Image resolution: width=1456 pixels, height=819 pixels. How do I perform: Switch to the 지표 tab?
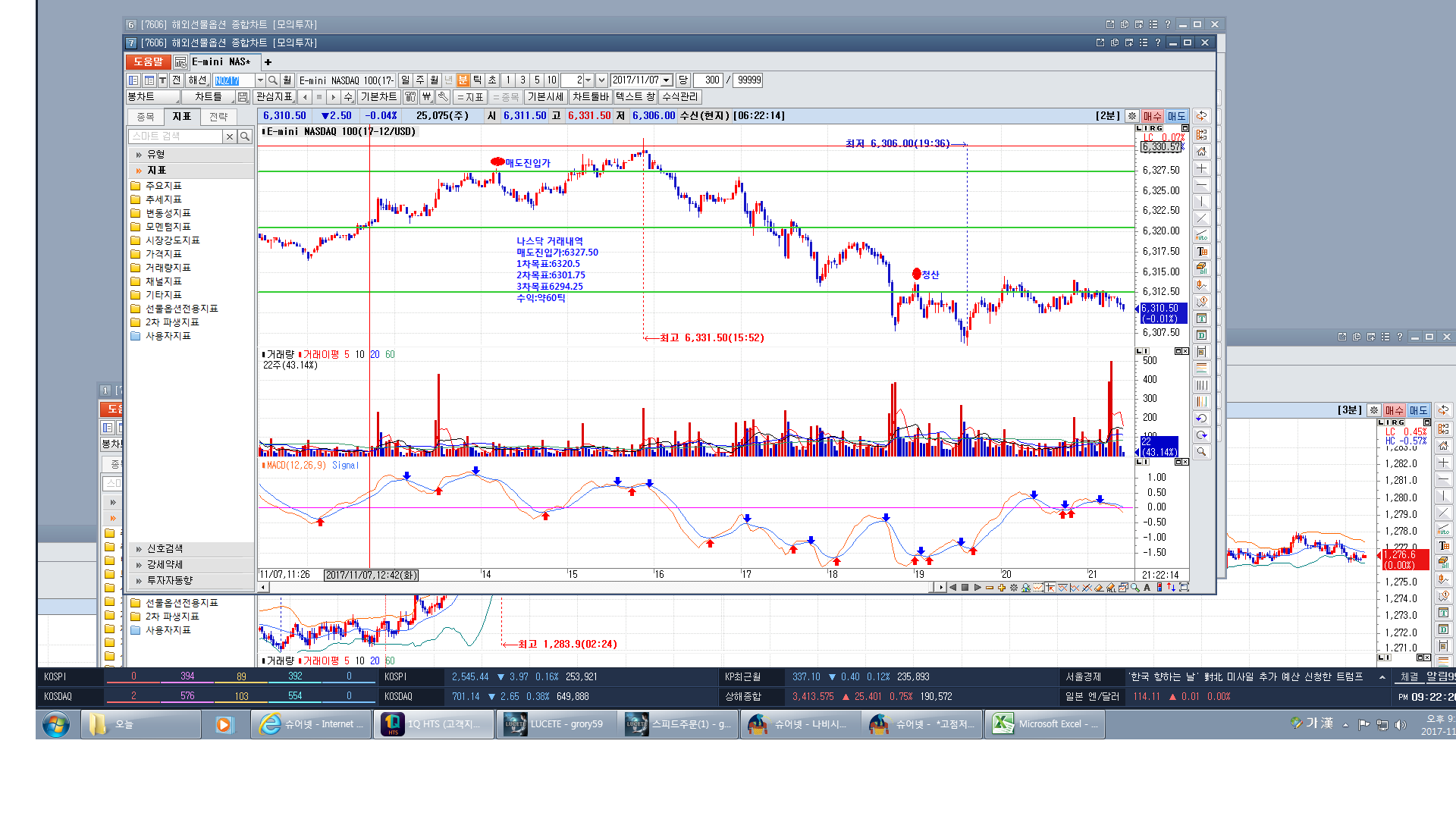pos(182,117)
